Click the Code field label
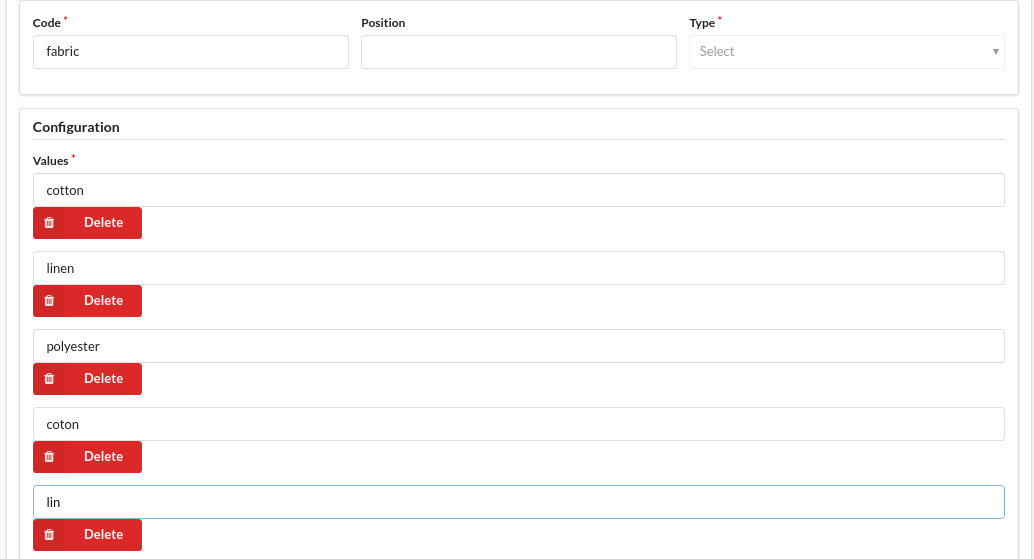1034x559 pixels. coord(47,23)
